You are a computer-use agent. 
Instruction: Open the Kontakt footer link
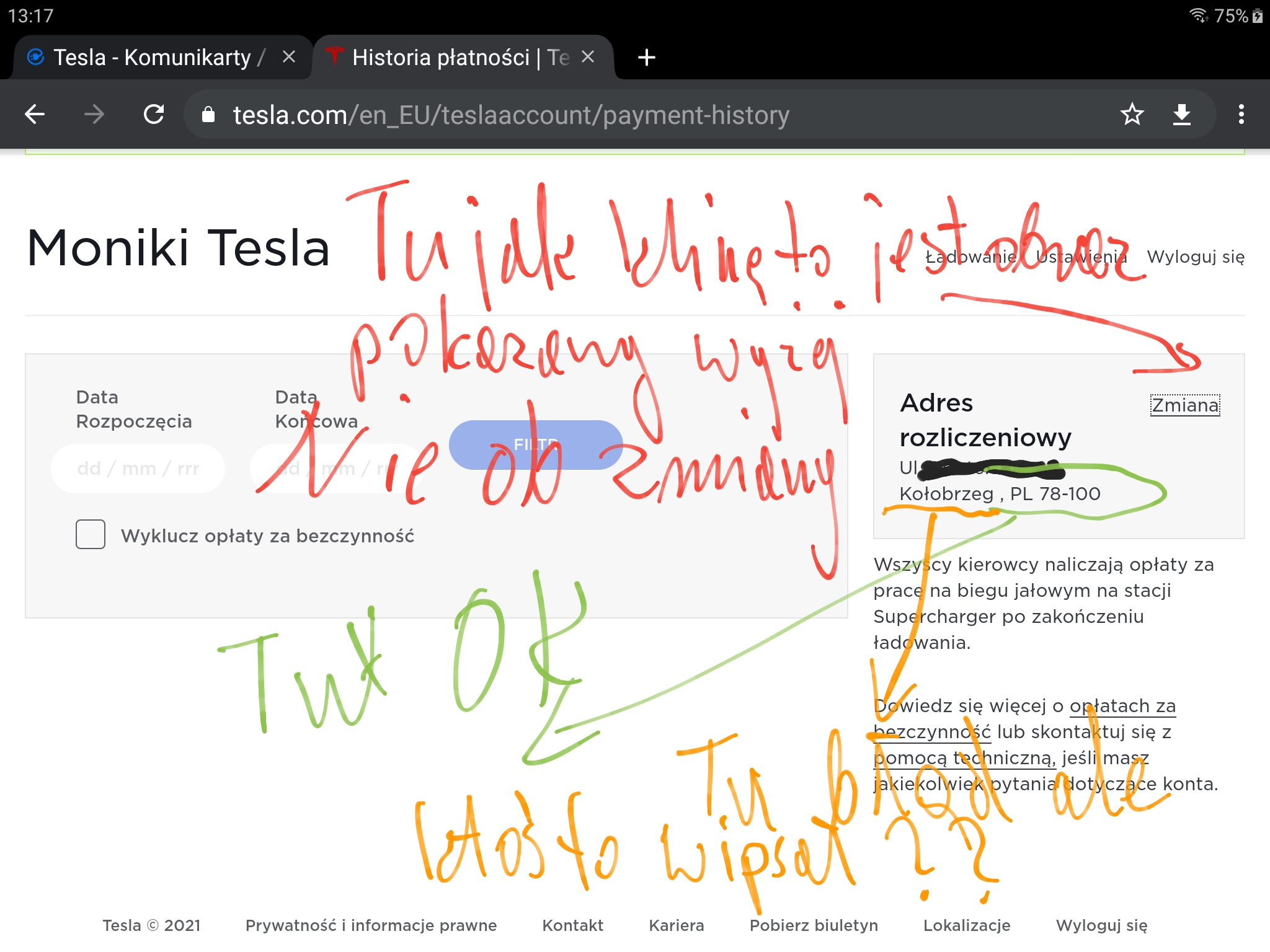pos(572,925)
